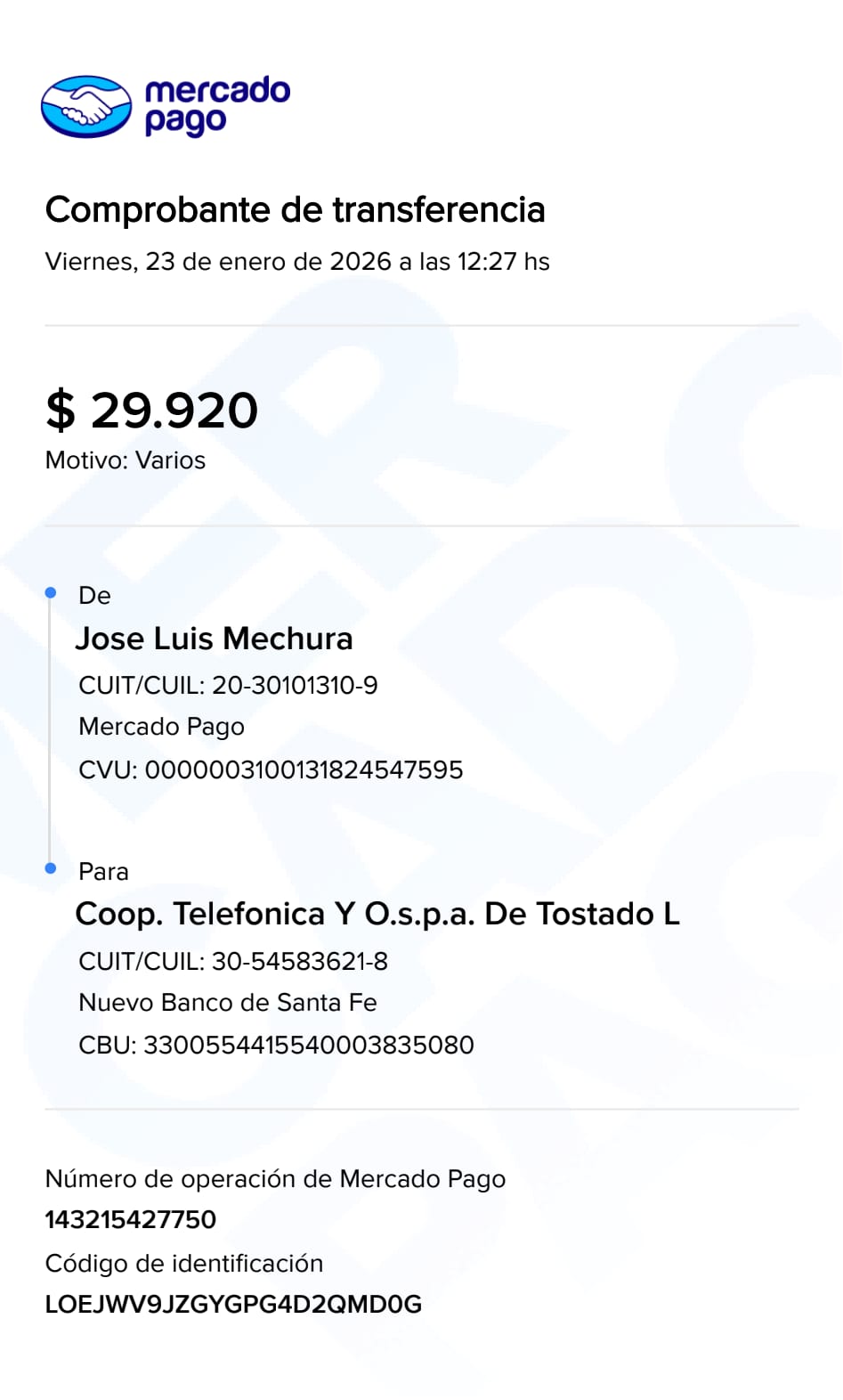This screenshot has width=843, height=1400.
Task: Click the mercado pago wordmark text
Action: point(216,105)
